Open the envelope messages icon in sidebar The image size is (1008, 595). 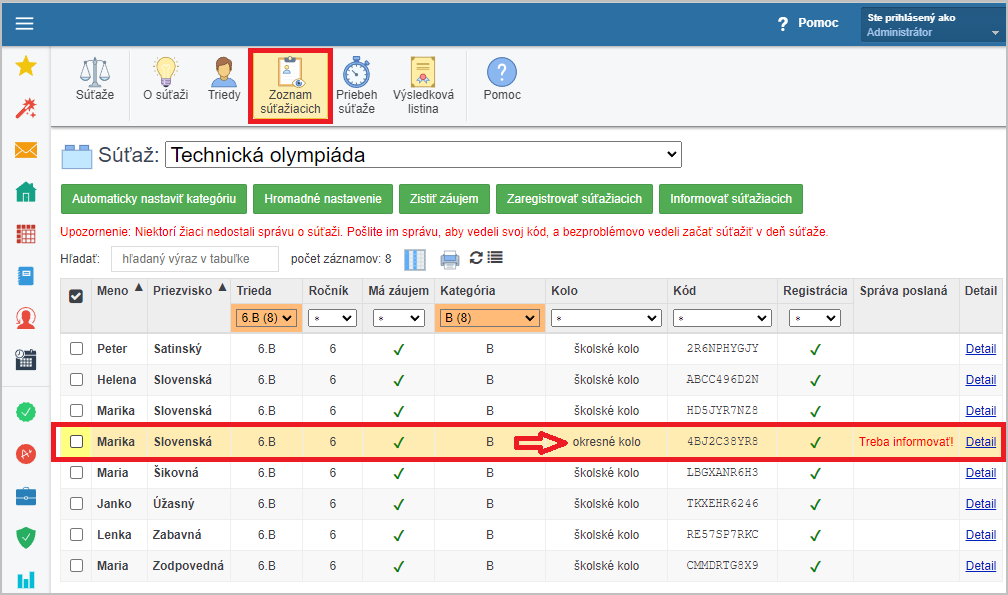point(26,150)
